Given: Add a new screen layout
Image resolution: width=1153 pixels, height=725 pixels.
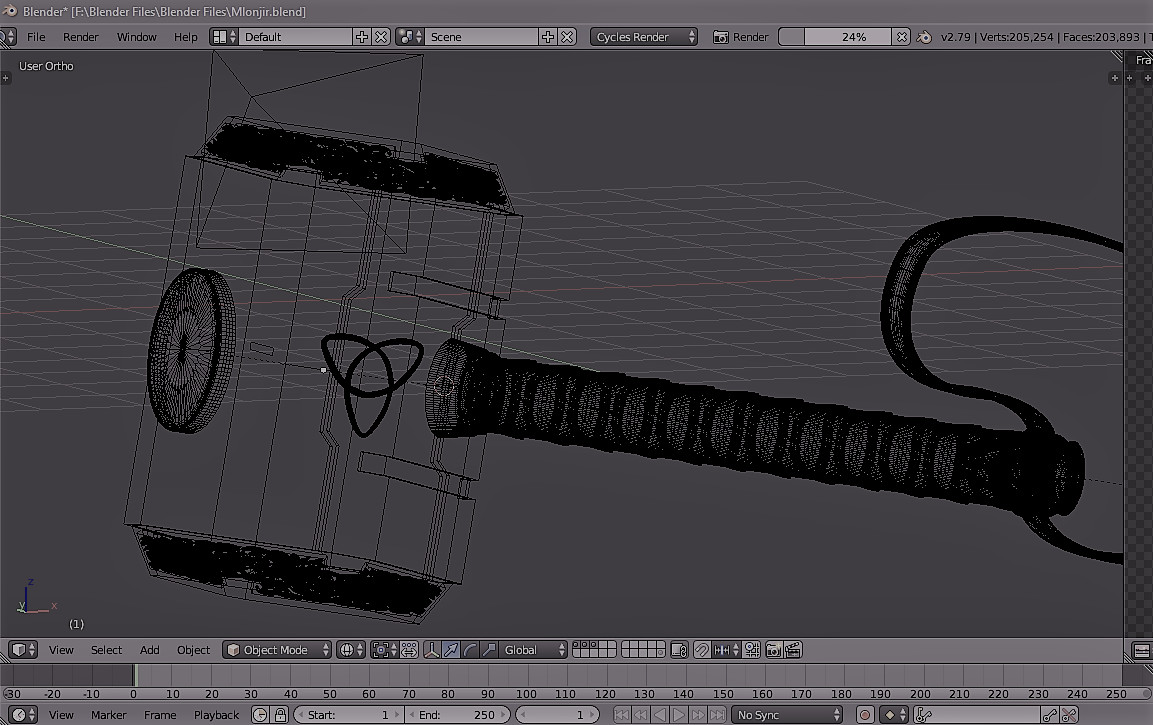Looking at the screenshot, I should point(362,37).
